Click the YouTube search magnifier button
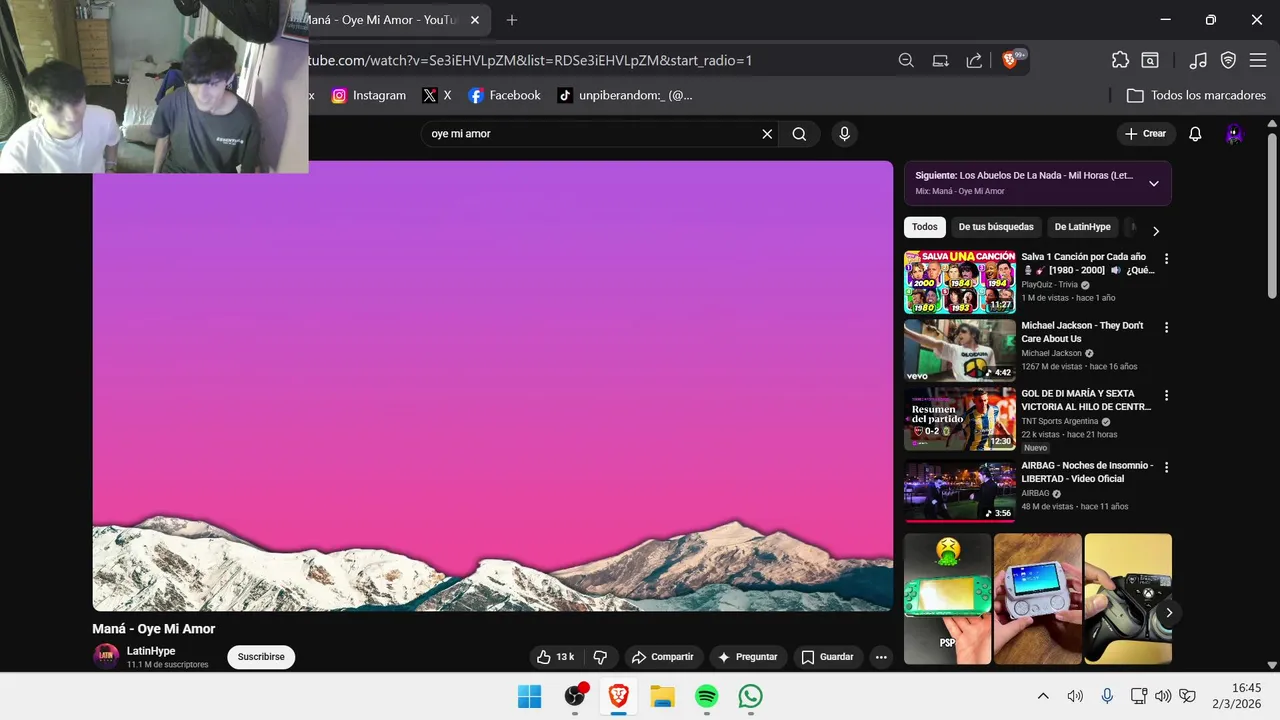This screenshot has height=720, width=1280. tap(799, 134)
